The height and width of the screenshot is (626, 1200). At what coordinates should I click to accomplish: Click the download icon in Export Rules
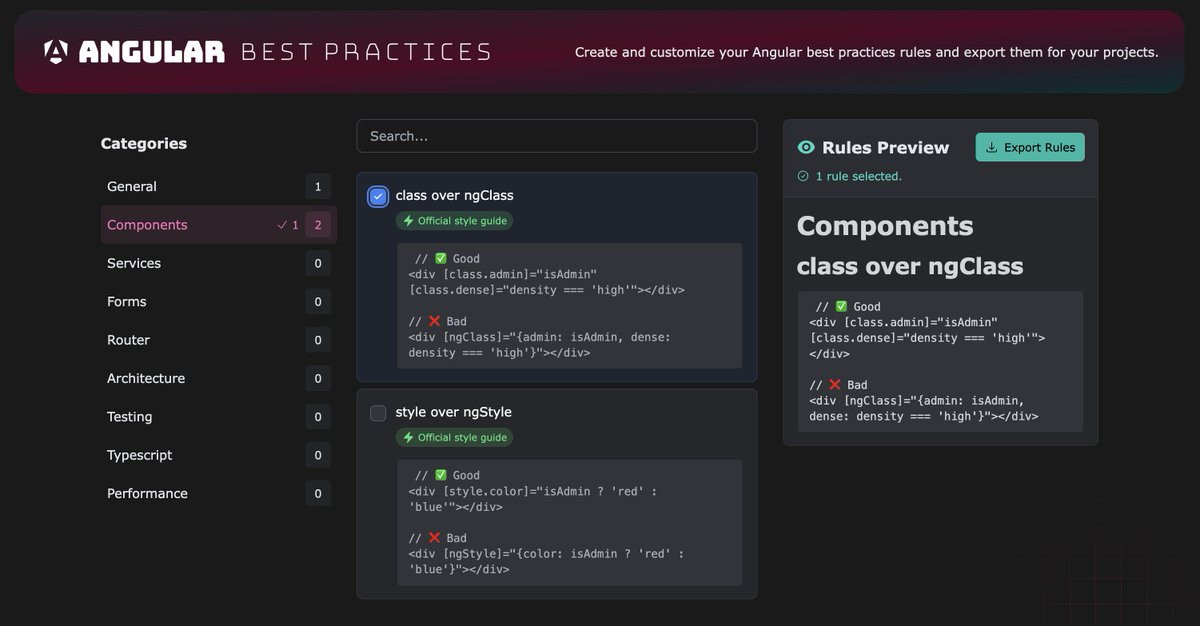[x=992, y=147]
